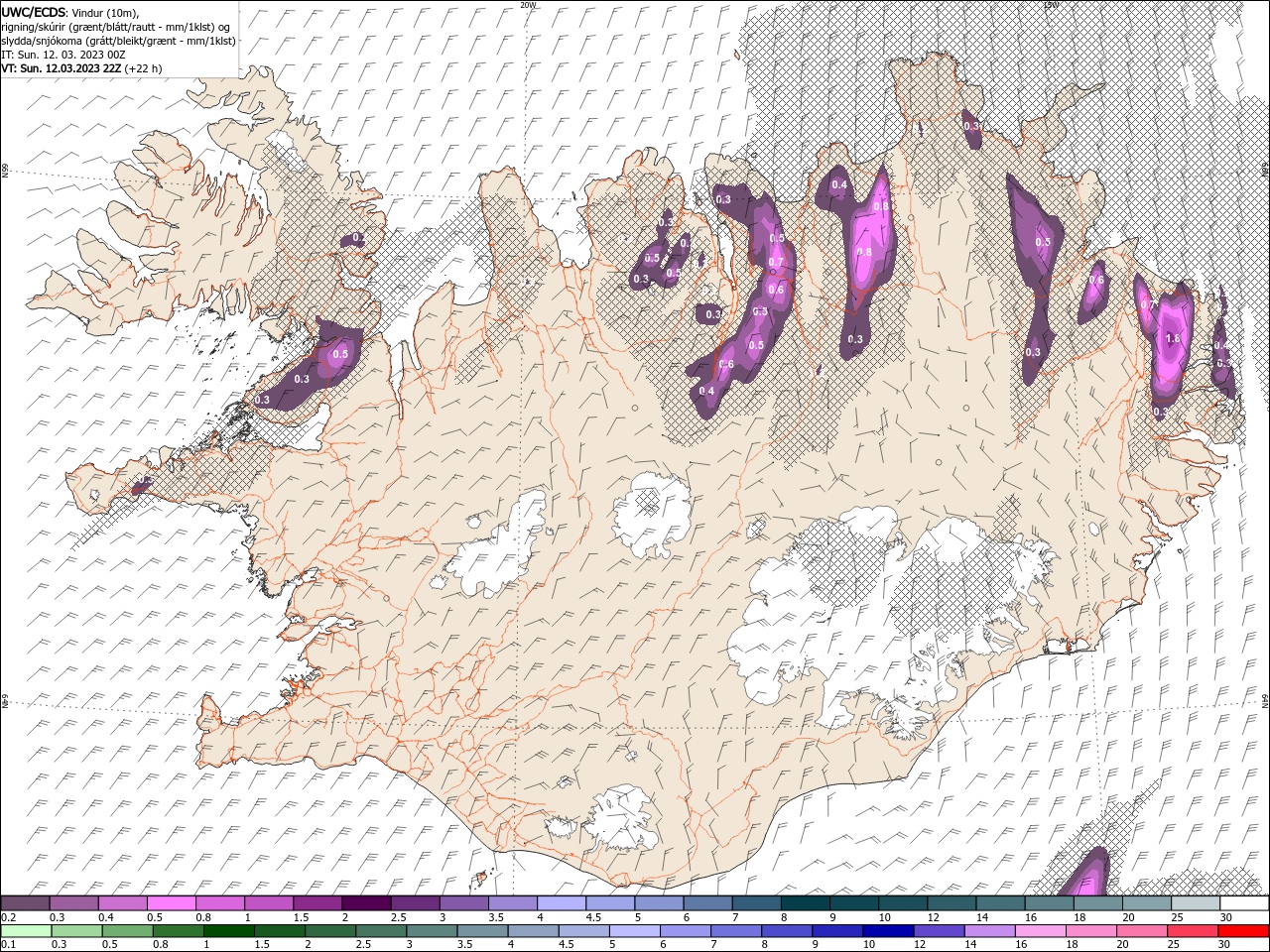The height and width of the screenshot is (952, 1270).
Task: Pick the pink rain swatch between 18 and 20
Action: (1091, 931)
